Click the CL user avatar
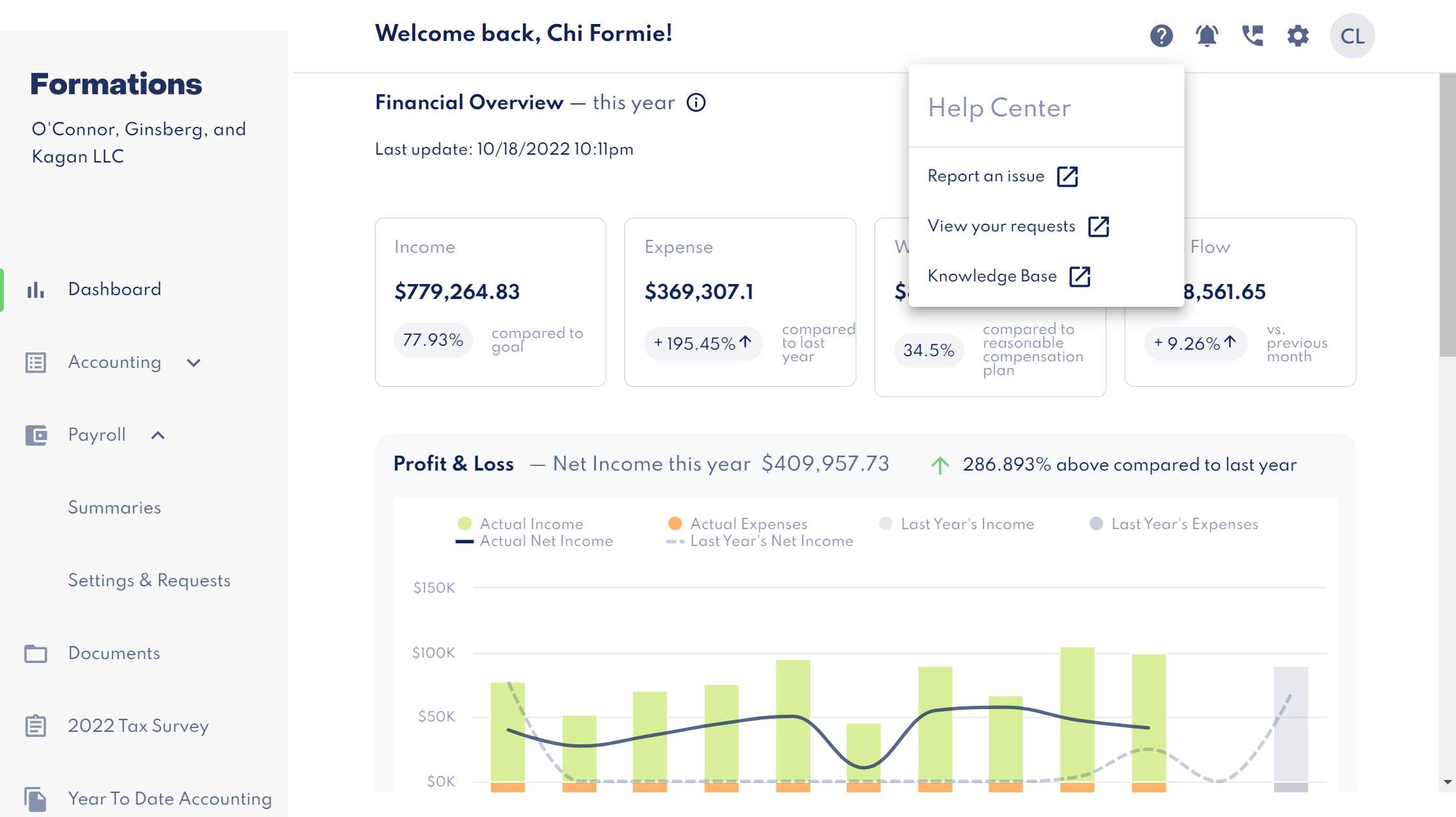The width and height of the screenshot is (1456, 817). [x=1352, y=36]
